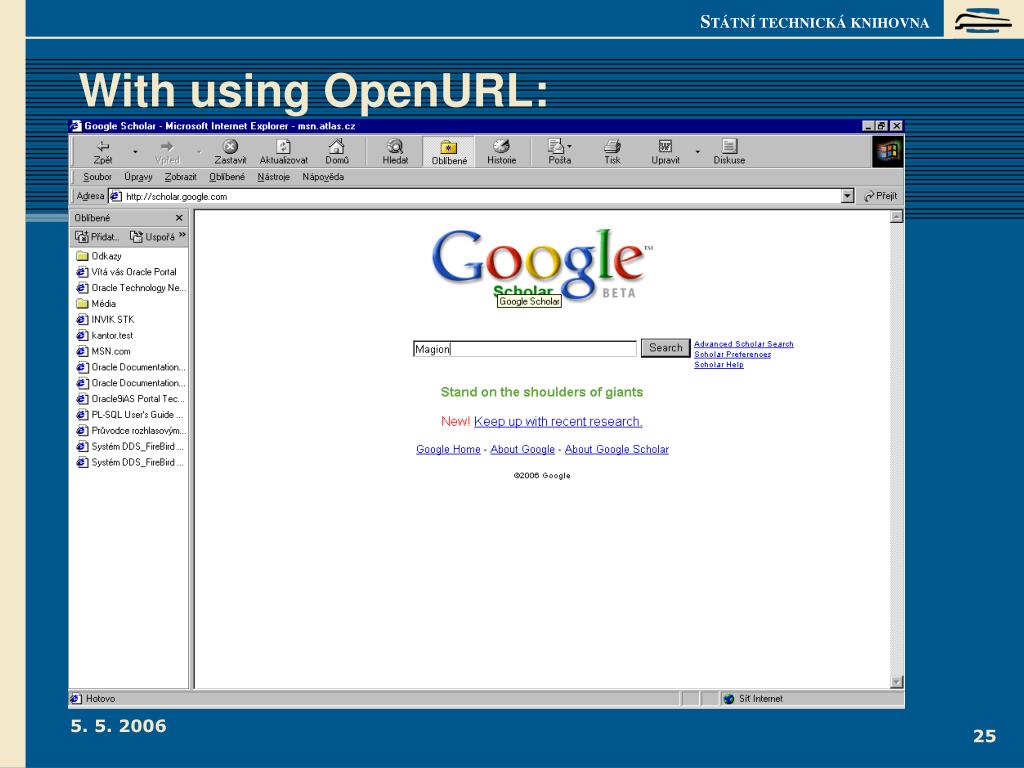Open the address bar dropdown list

pyautogui.click(x=847, y=196)
